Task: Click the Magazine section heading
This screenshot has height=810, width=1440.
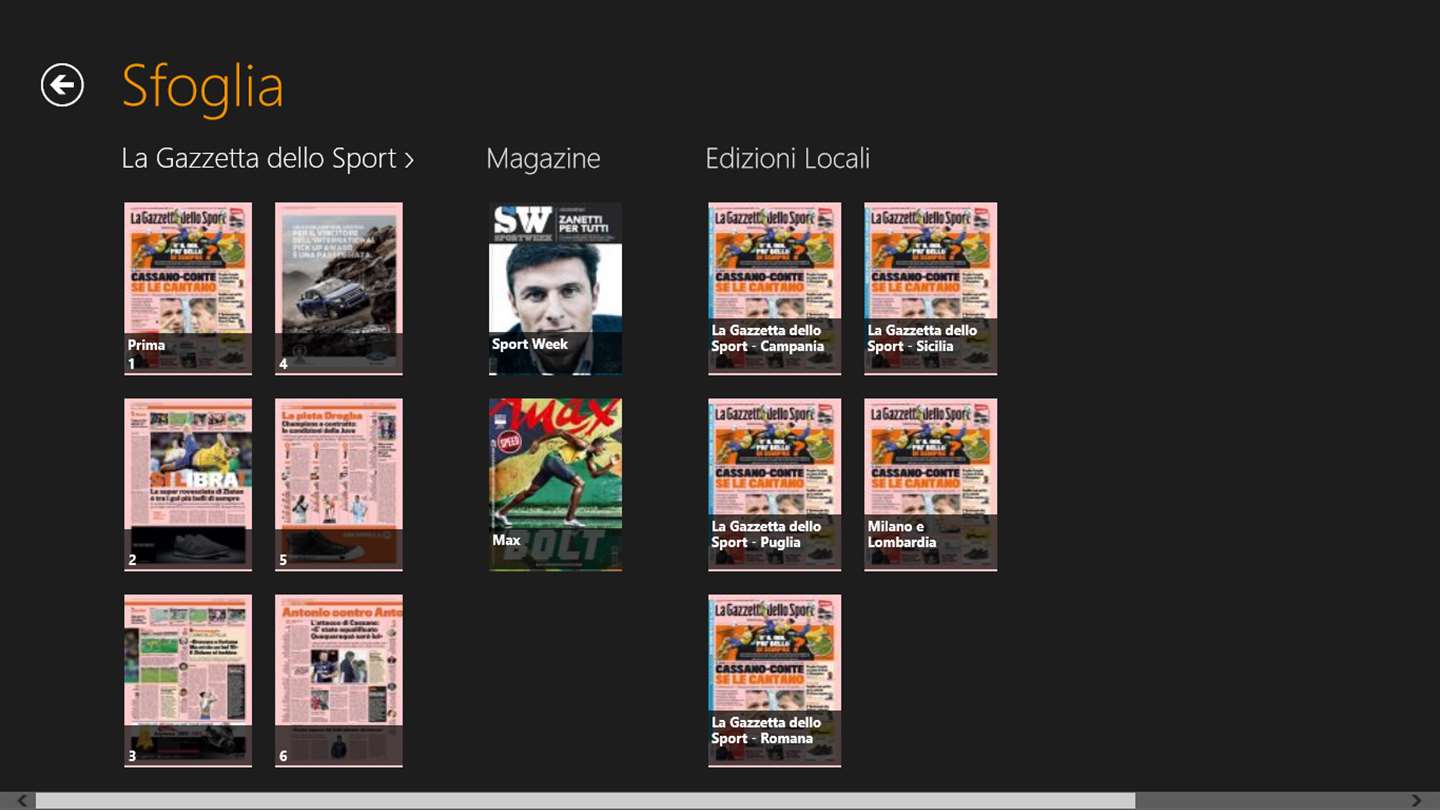Action: 543,158
